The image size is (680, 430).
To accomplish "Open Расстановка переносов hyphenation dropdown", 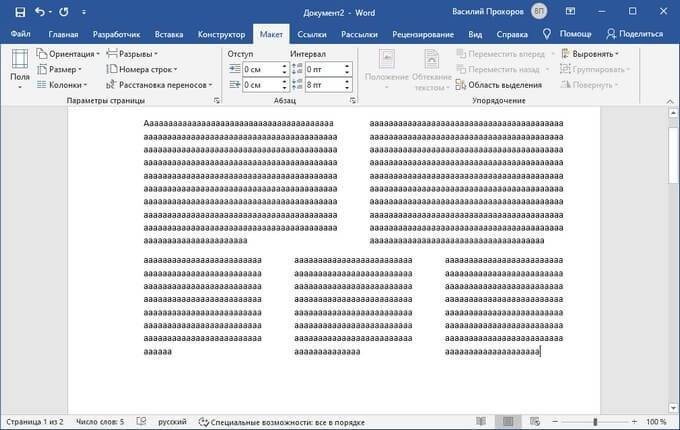I will (160, 85).
